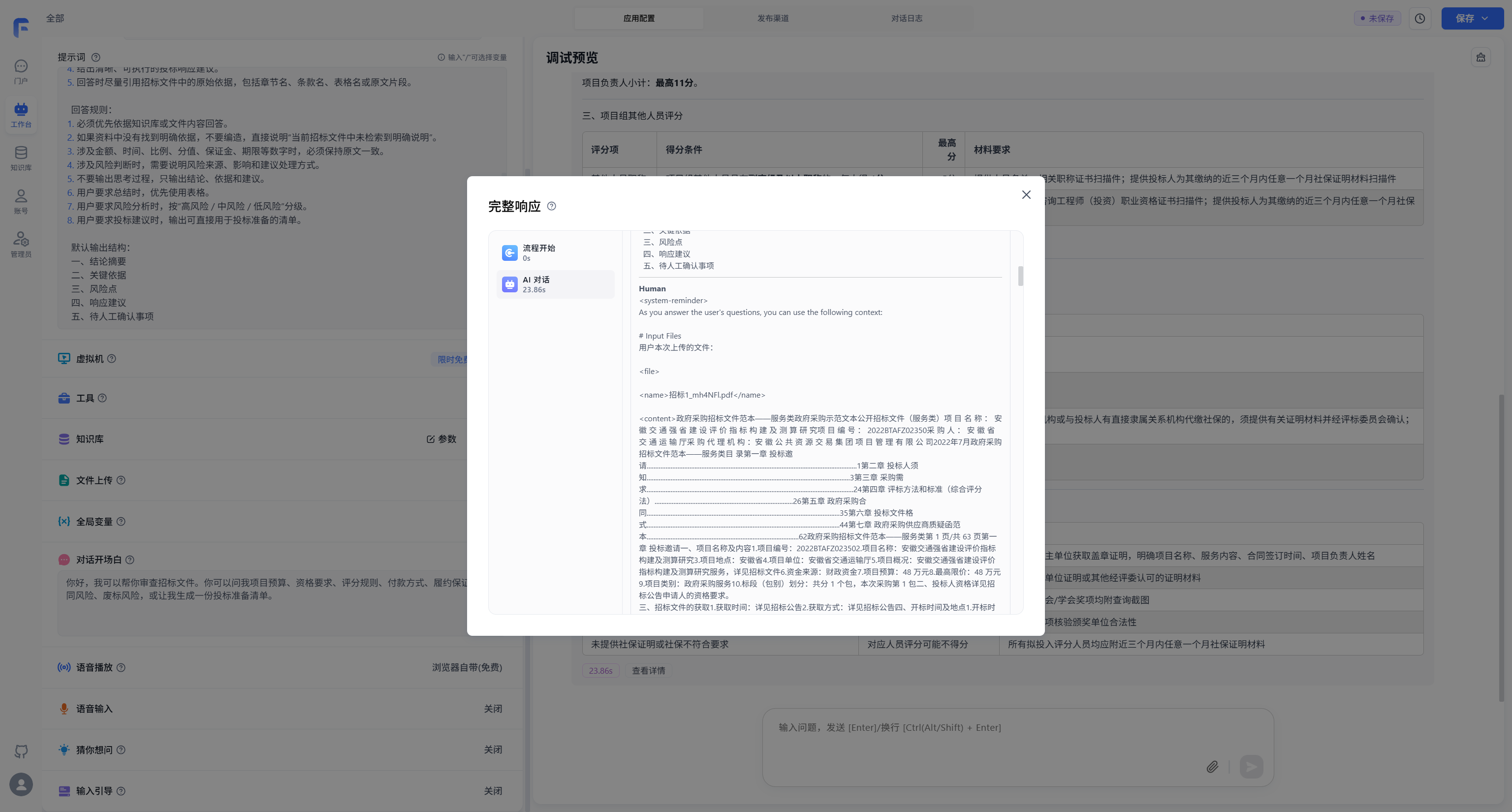Open the 工作台 sidebar icon
1512x812 pixels.
21,116
